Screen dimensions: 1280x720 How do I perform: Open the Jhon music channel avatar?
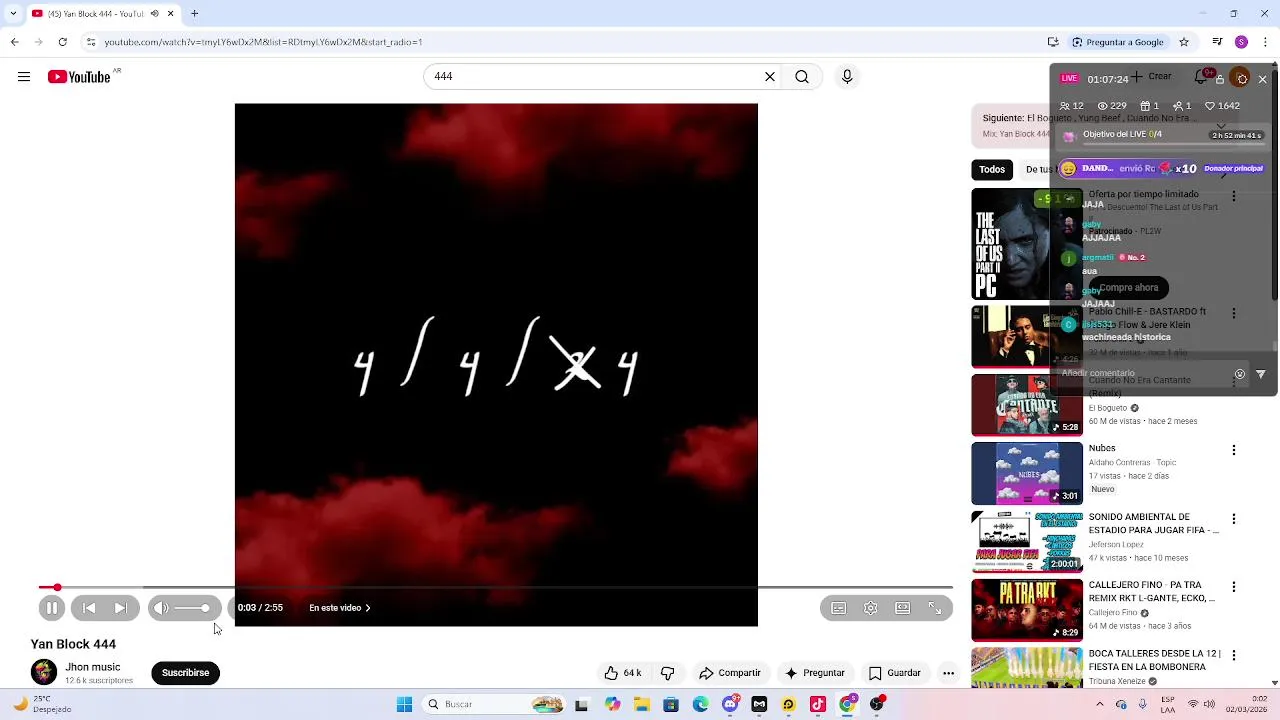click(44, 673)
